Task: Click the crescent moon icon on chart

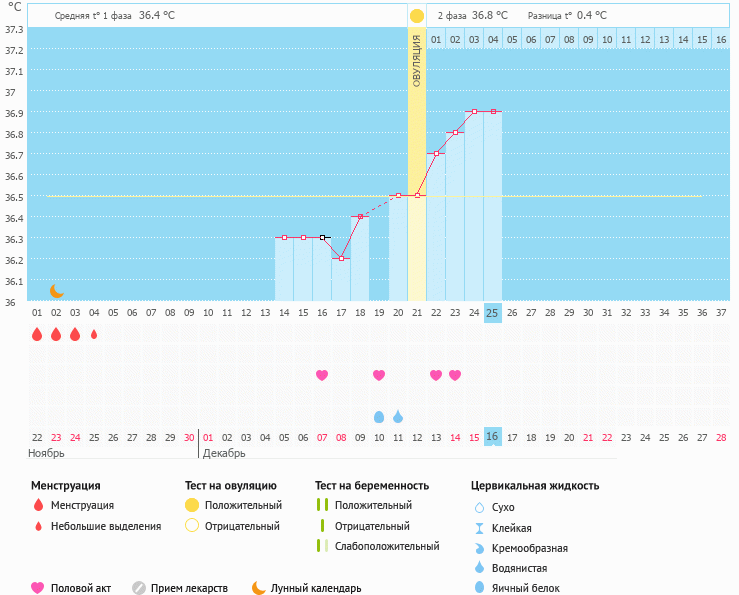Action: (57, 291)
